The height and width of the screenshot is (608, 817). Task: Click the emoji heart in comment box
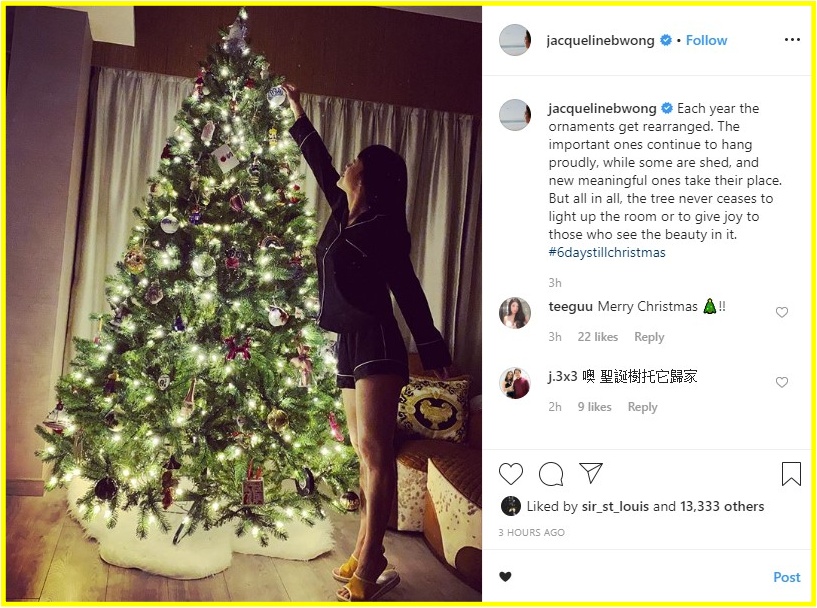click(505, 577)
